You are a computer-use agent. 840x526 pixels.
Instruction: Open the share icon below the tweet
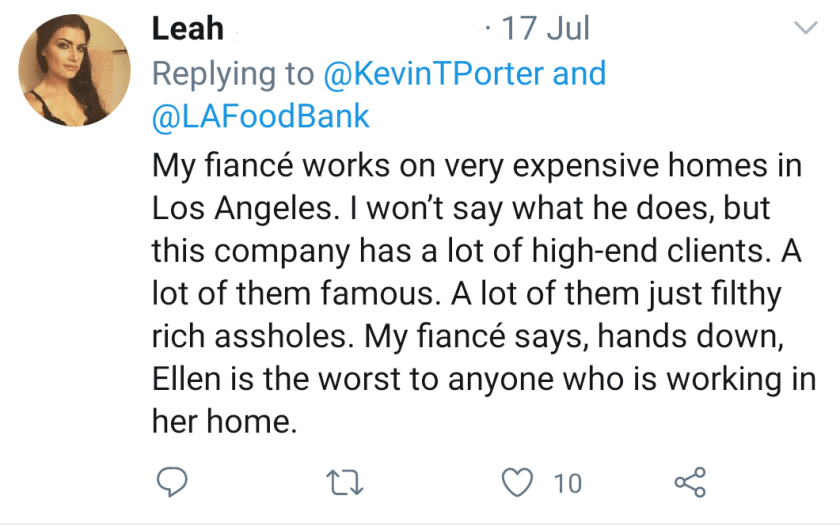690,483
